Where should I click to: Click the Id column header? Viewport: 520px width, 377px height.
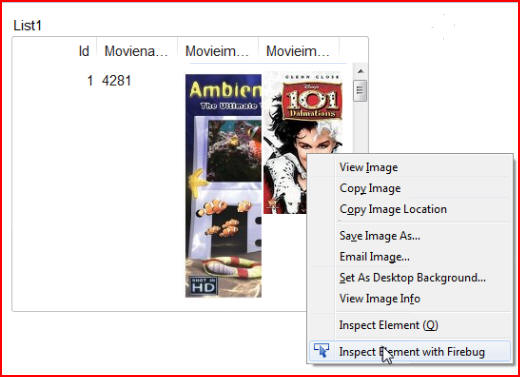84,51
